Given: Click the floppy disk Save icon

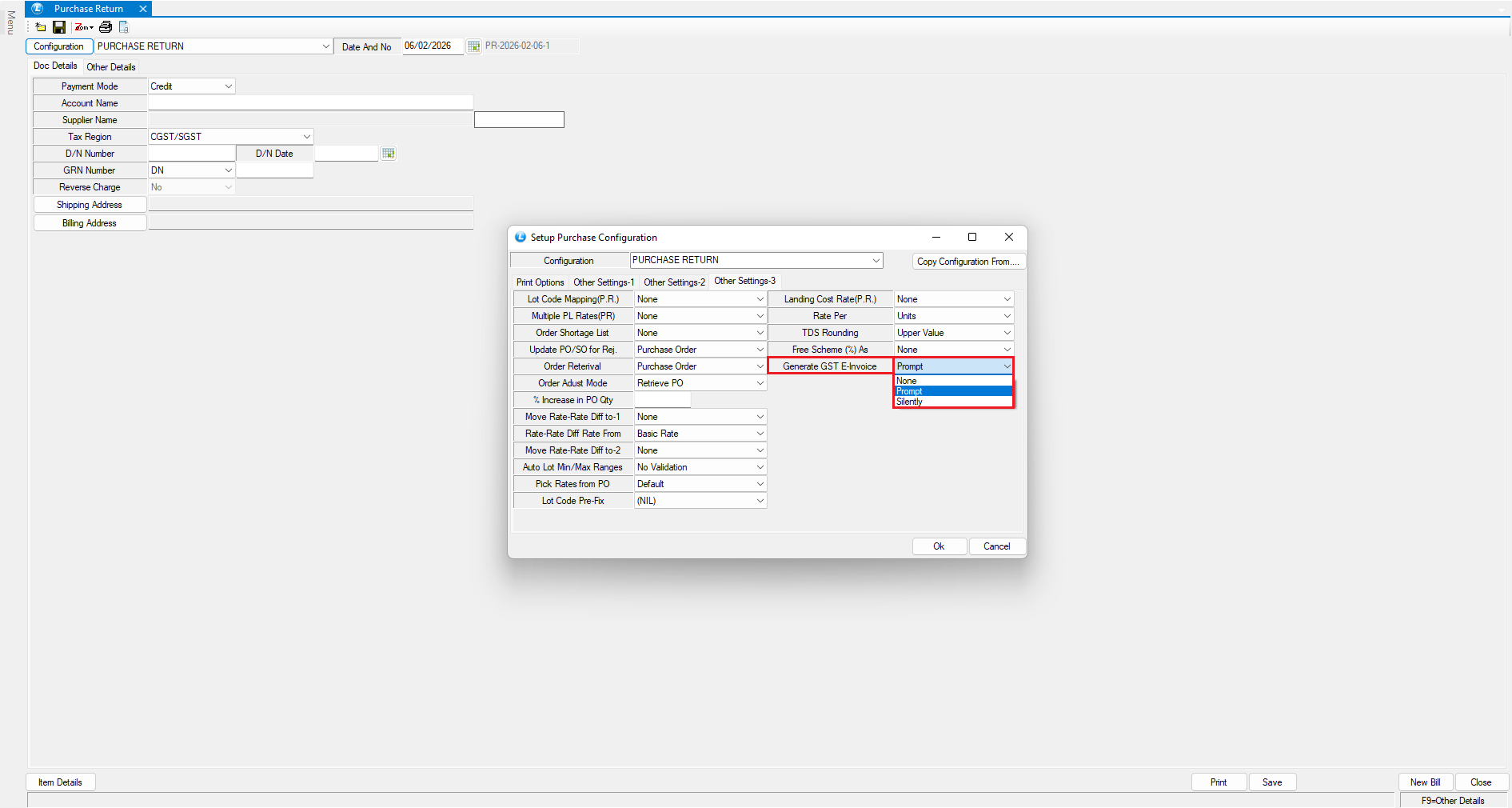Looking at the screenshot, I should (59, 27).
